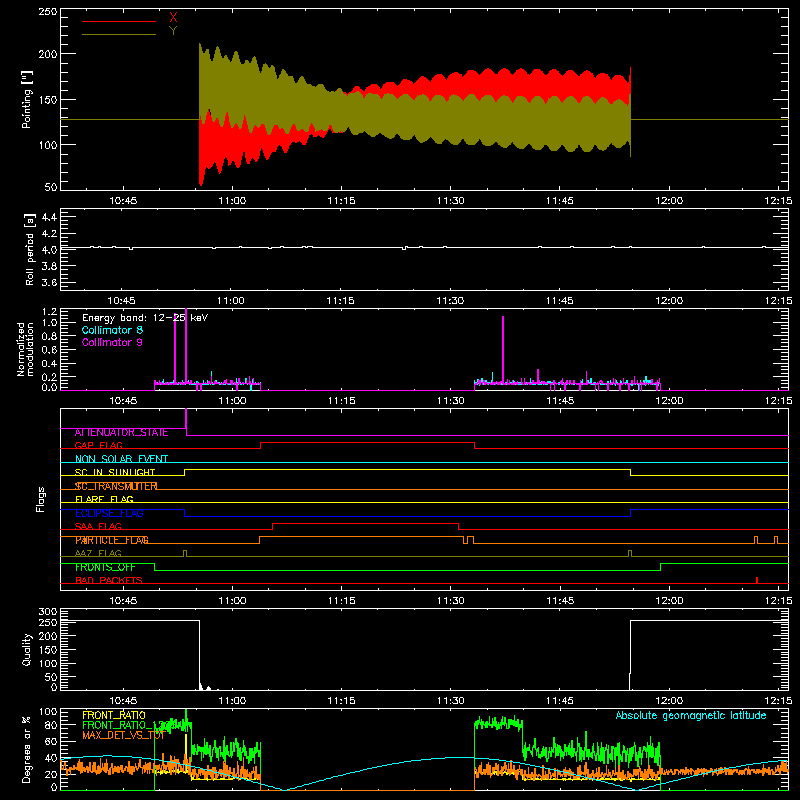Click the 11:15 time label under Pointing plot

341,201
